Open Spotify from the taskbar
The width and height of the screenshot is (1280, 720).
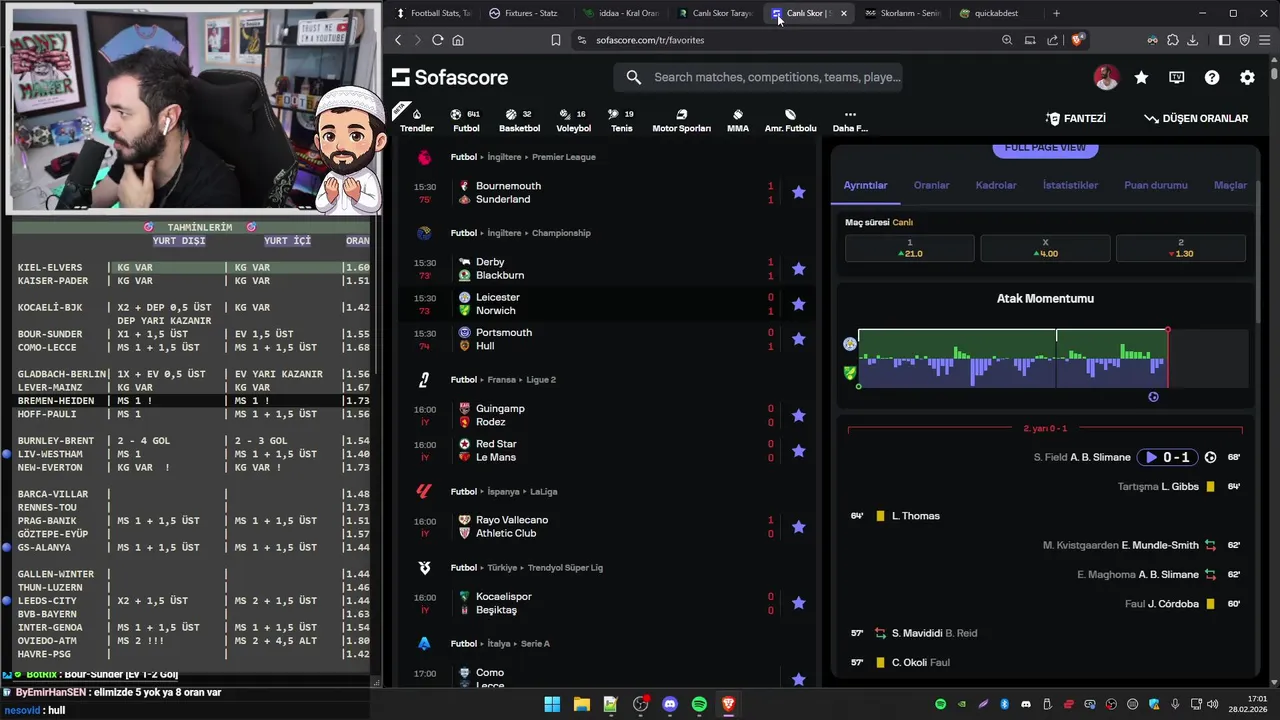699,704
